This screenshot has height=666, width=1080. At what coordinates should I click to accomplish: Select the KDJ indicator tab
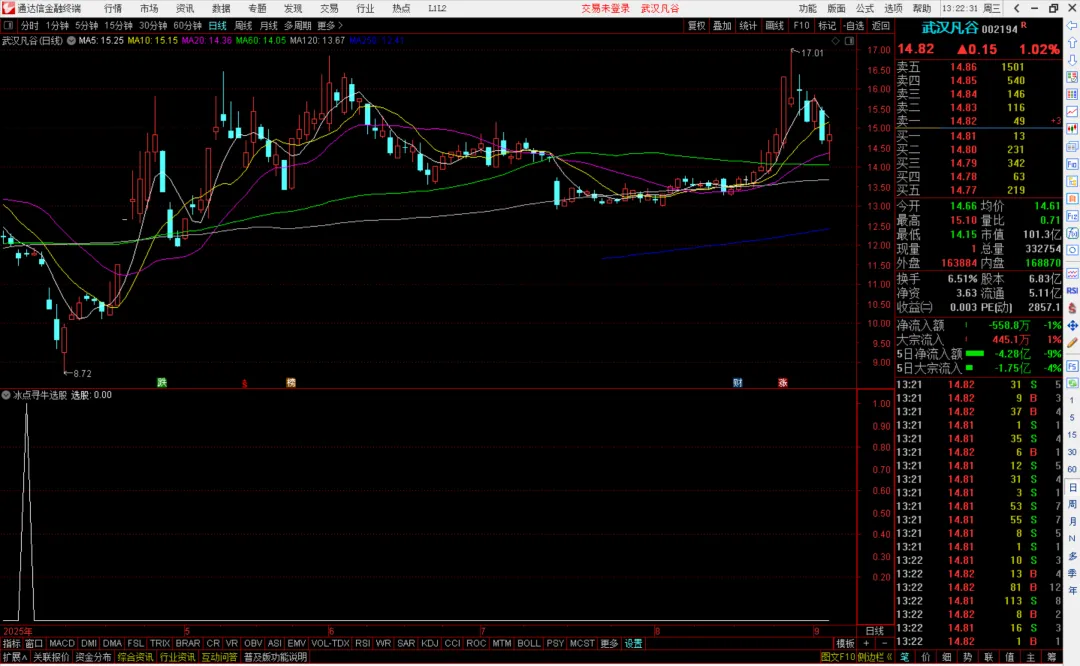(429, 644)
